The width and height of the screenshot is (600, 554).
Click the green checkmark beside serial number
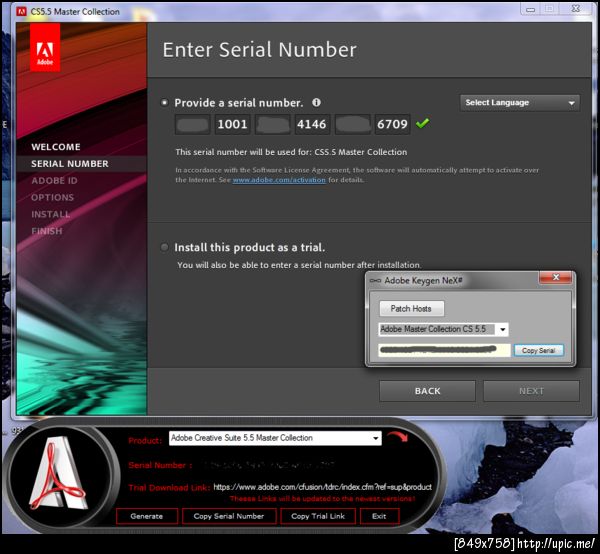(422, 123)
